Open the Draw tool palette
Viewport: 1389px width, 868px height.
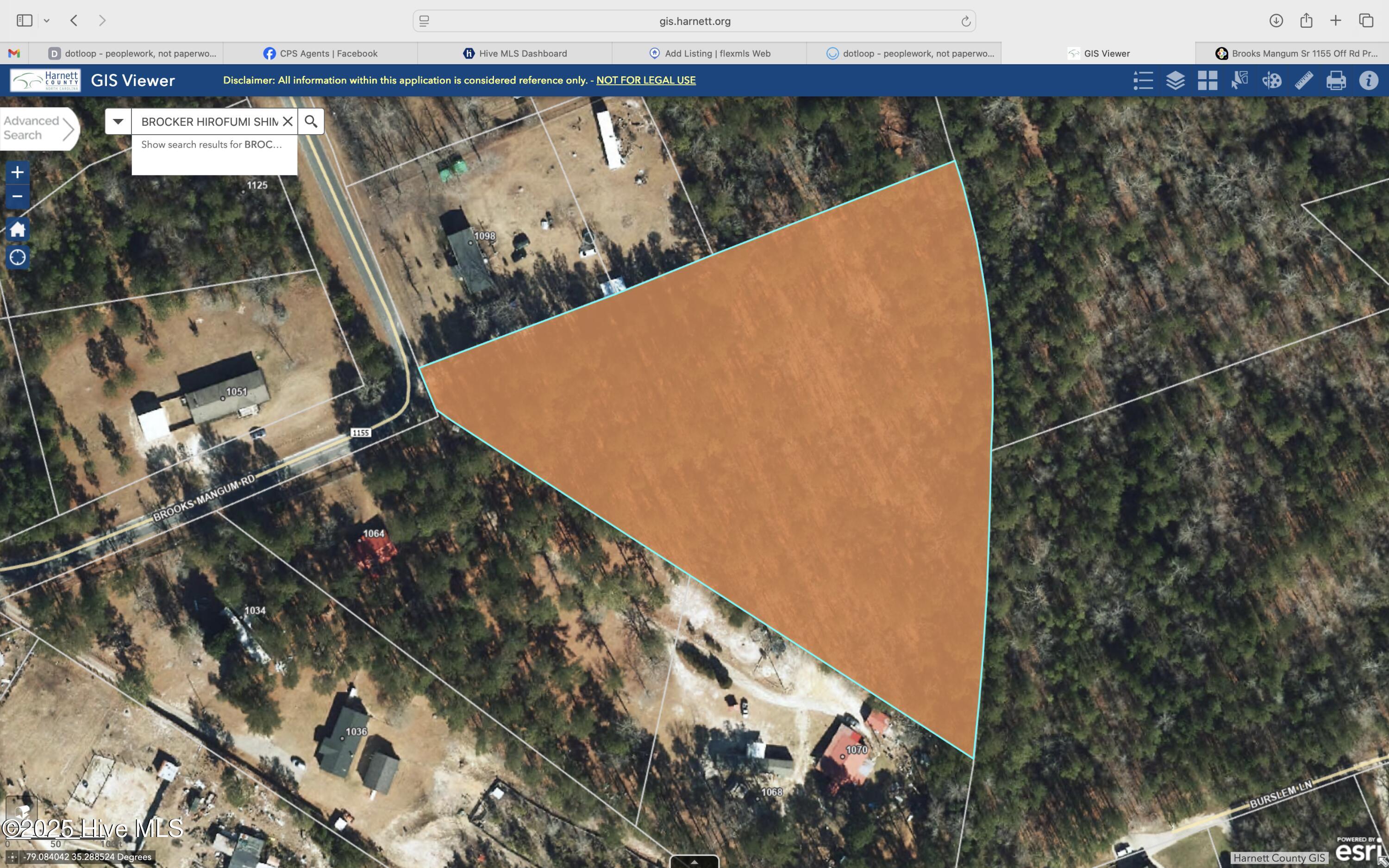(1271, 81)
